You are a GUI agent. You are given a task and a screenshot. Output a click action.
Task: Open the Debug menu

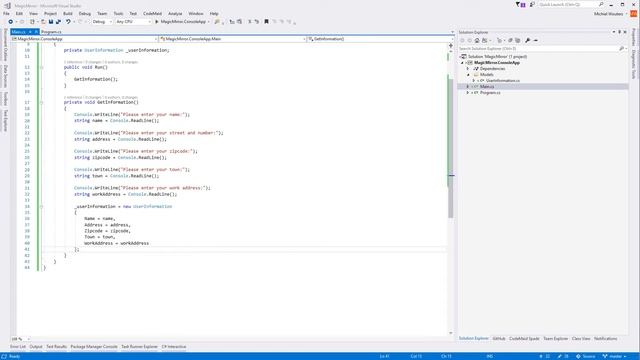pyautogui.click(x=84, y=13)
